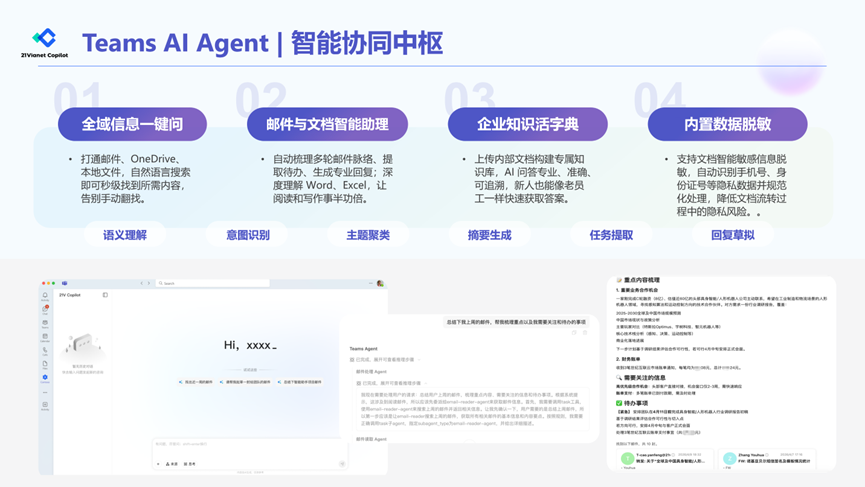This screenshot has width=865, height=487.
Task: Select the blue Copilot app icon
Action: [45, 379]
